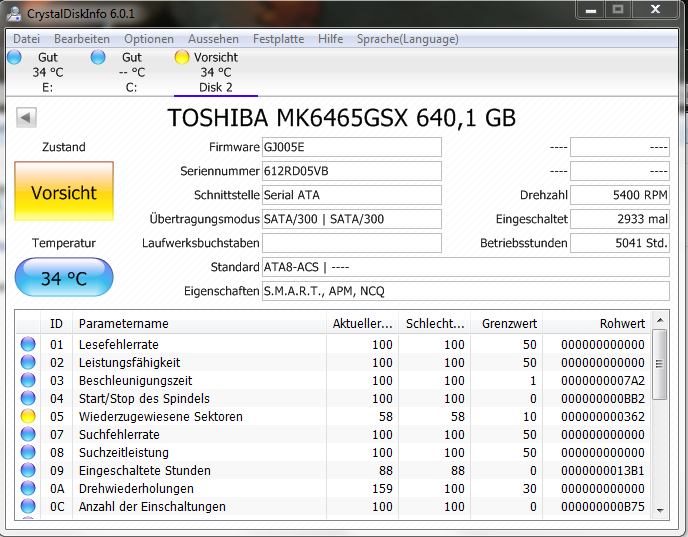Select the Wiederzugewiesene Sektoren parameter name
The image size is (688, 537).
(x=161, y=416)
